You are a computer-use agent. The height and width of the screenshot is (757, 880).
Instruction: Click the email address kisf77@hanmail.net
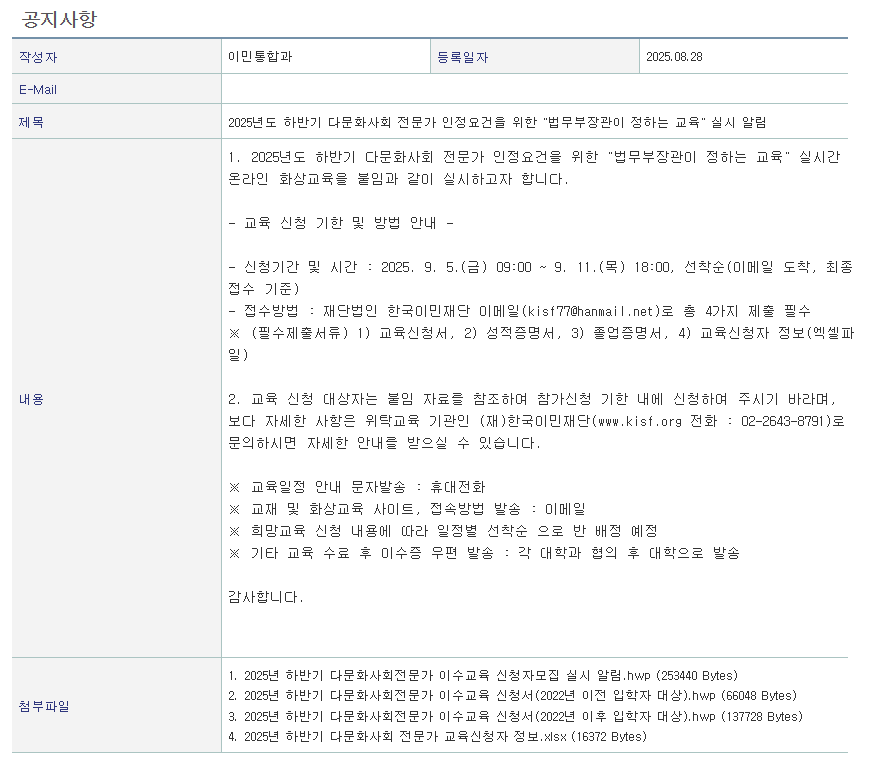point(590,311)
